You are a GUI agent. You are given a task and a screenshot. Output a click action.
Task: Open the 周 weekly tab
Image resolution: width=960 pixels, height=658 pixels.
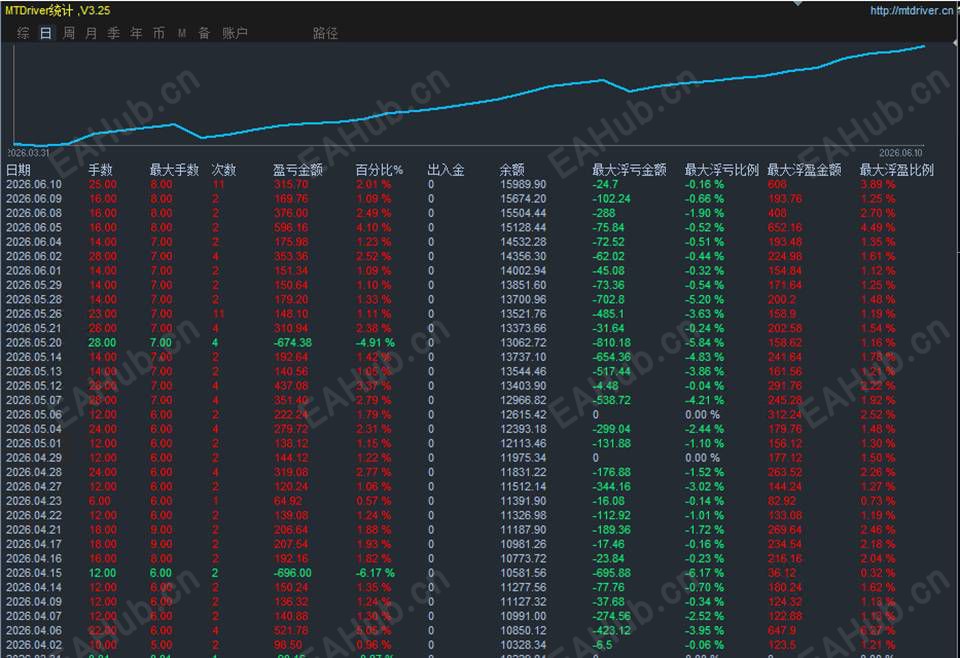69,33
